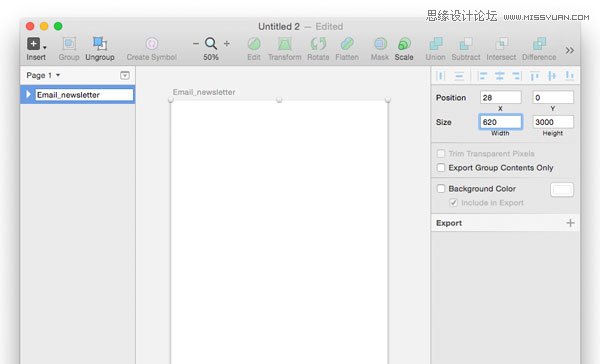Zoom in with the plus button
This screenshot has height=364, width=600.
[227, 44]
